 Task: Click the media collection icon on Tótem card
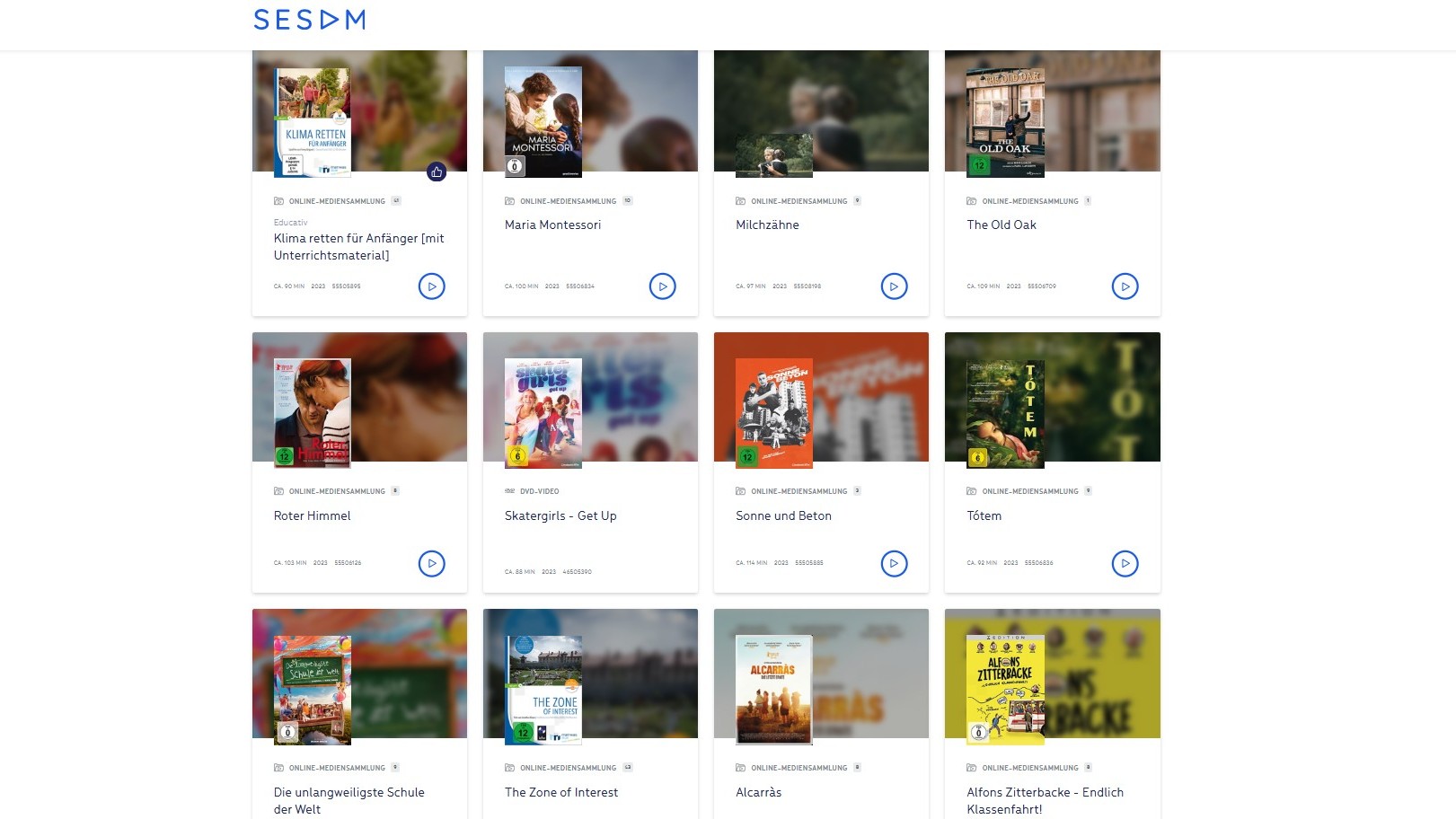[x=971, y=491]
